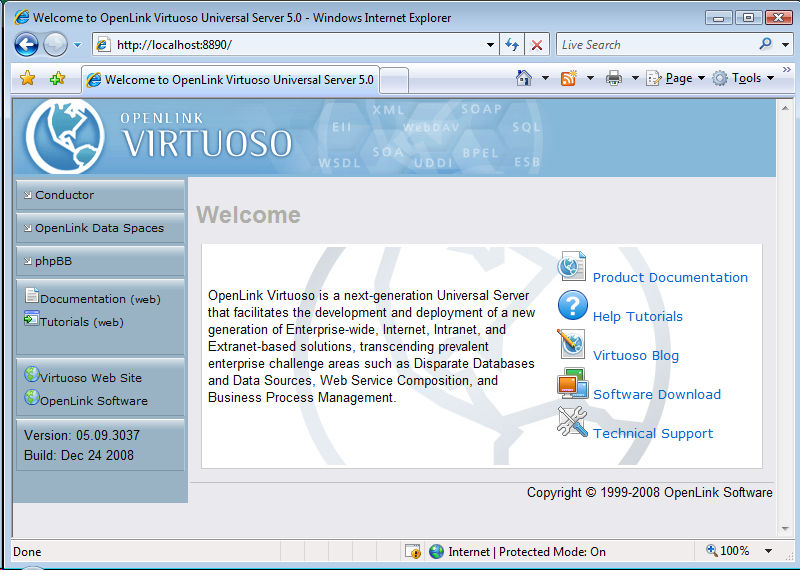The height and width of the screenshot is (570, 800).
Task: Click the Documentation page icon in sidebar
Action: pyautogui.click(x=32, y=295)
